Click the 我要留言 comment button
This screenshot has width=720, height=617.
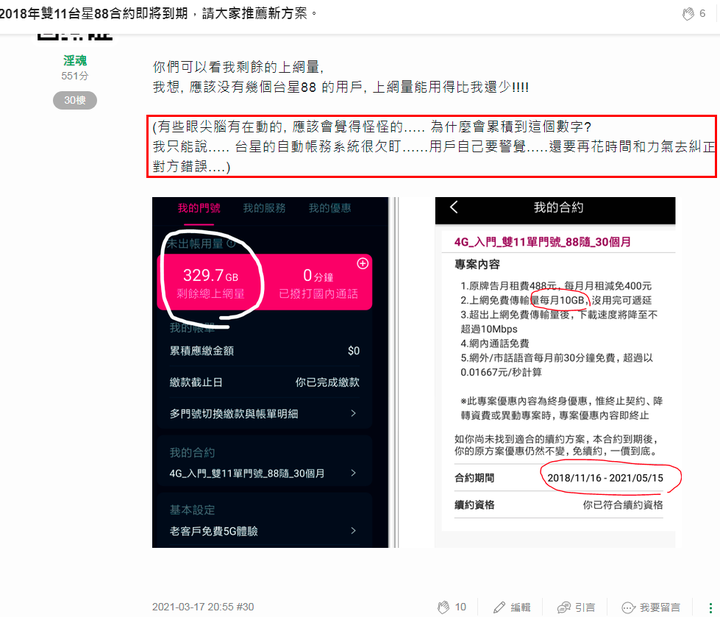(651, 607)
